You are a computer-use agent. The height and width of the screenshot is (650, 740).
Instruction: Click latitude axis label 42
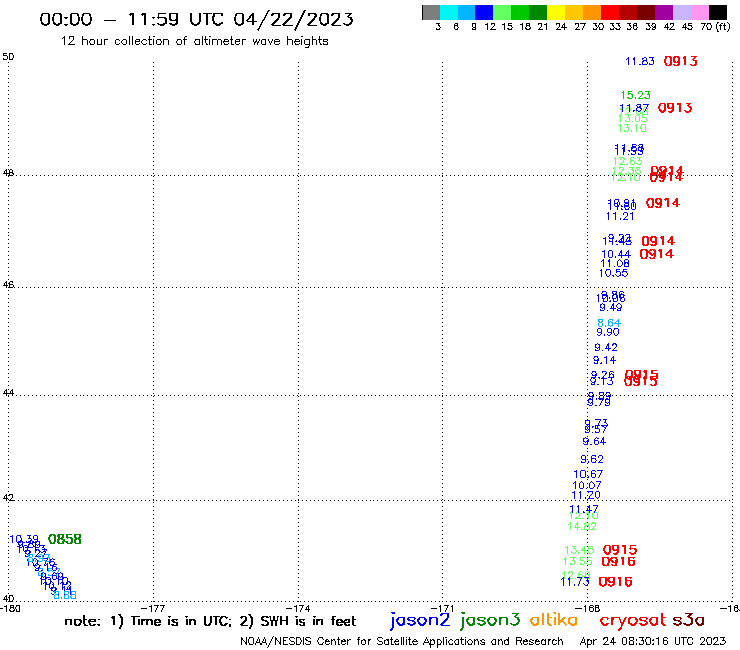coord(8,498)
